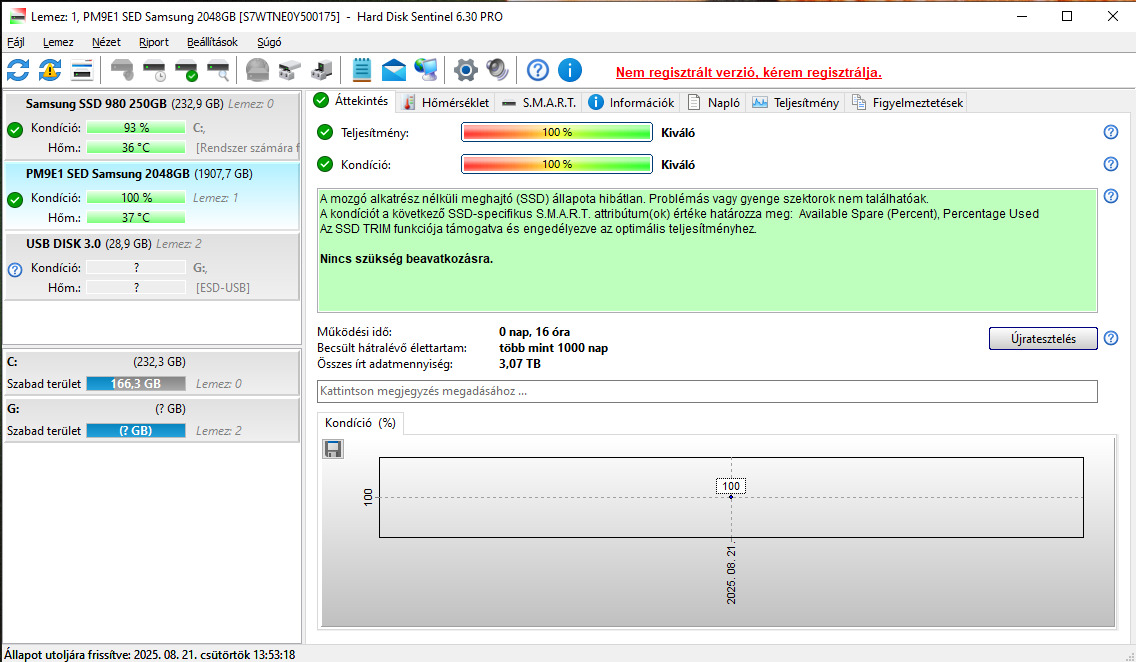Click the disk with small boxes icon
1136x662 pixels.
click(x=290, y=70)
